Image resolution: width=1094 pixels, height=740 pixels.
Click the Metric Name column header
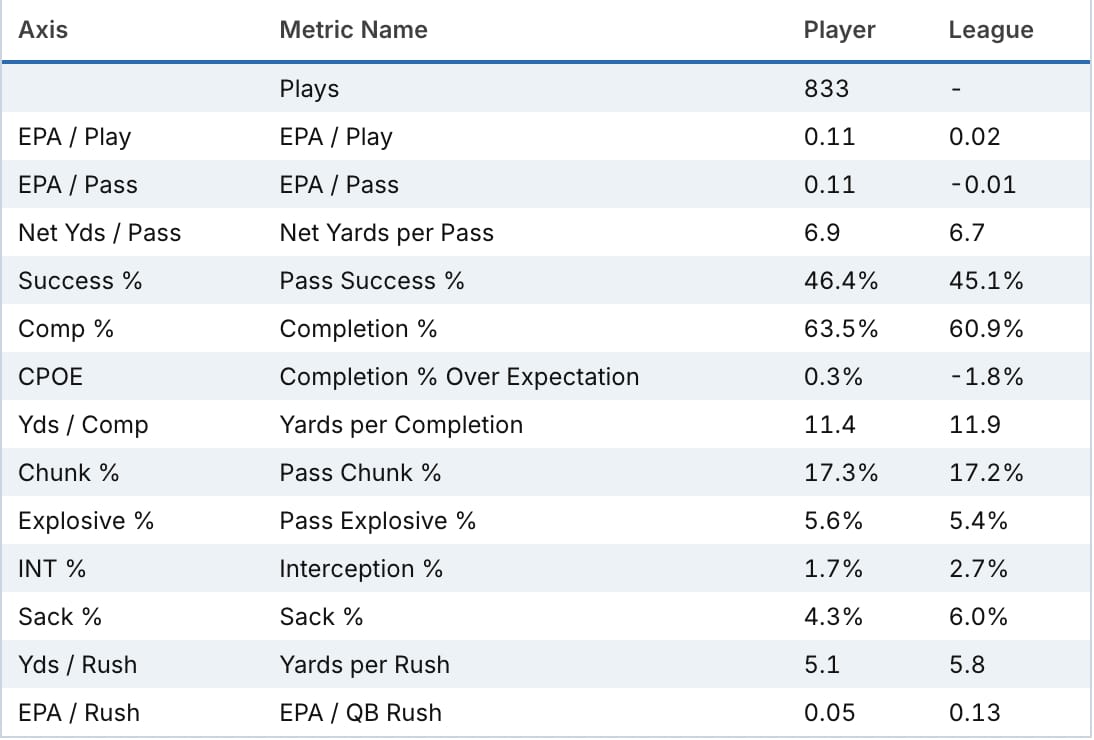(353, 30)
